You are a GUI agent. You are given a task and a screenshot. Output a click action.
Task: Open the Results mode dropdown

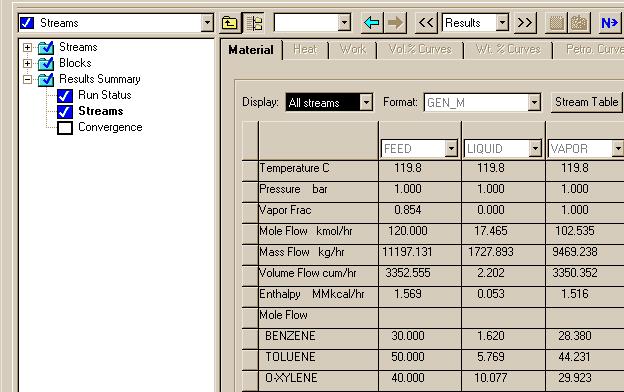[503, 23]
